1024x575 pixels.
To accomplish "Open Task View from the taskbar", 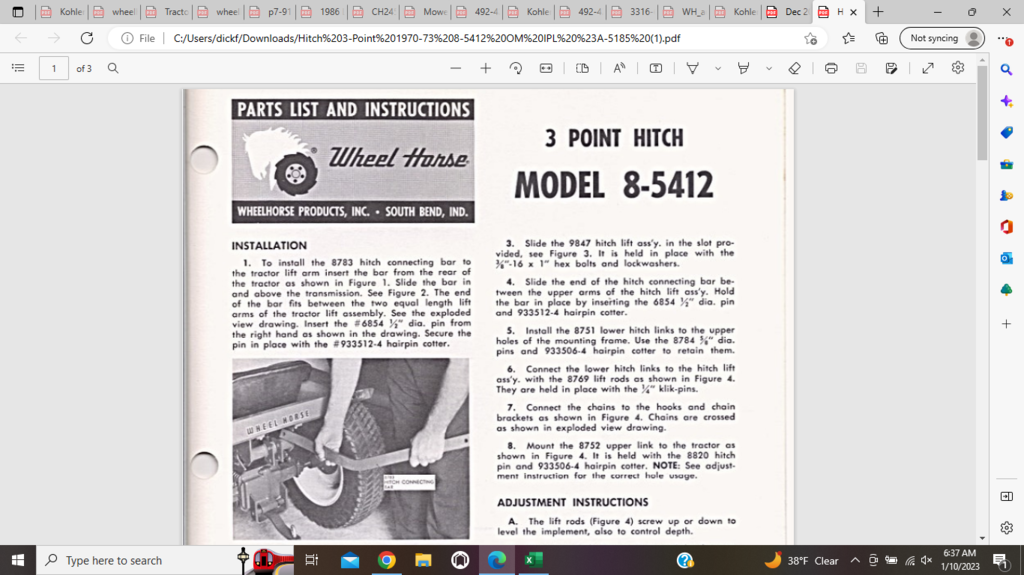I will [x=312, y=560].
